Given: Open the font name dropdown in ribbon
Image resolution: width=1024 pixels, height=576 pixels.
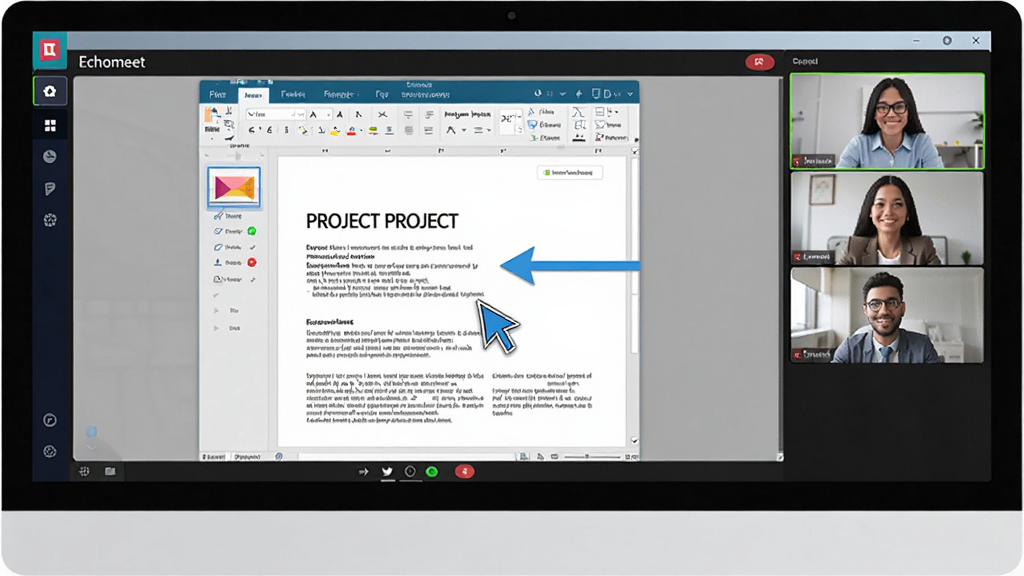Looking at the screenshot, I should coord(275,114).
